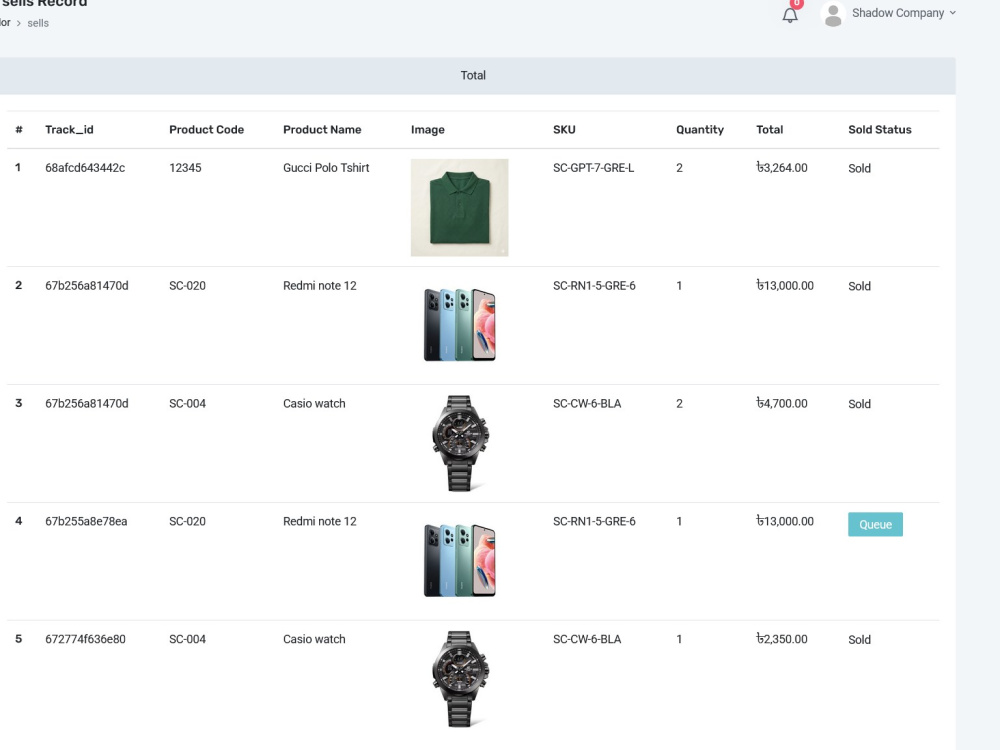Select track id 672774f636e80
The width and height of the screenshot is (1000, 750).
pos(85,639)
